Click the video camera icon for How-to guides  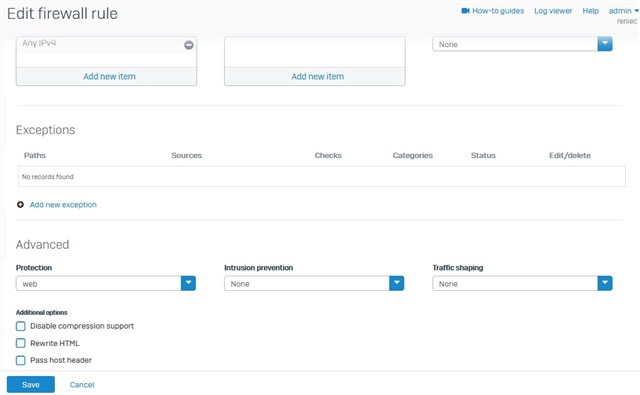(x=465, y=11)
